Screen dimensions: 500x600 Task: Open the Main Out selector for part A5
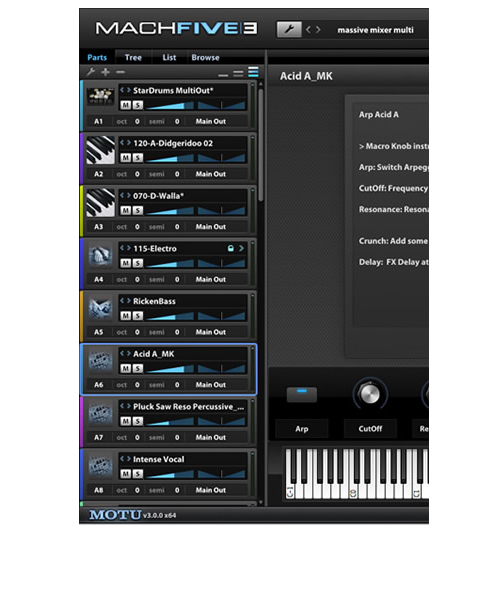211,332
